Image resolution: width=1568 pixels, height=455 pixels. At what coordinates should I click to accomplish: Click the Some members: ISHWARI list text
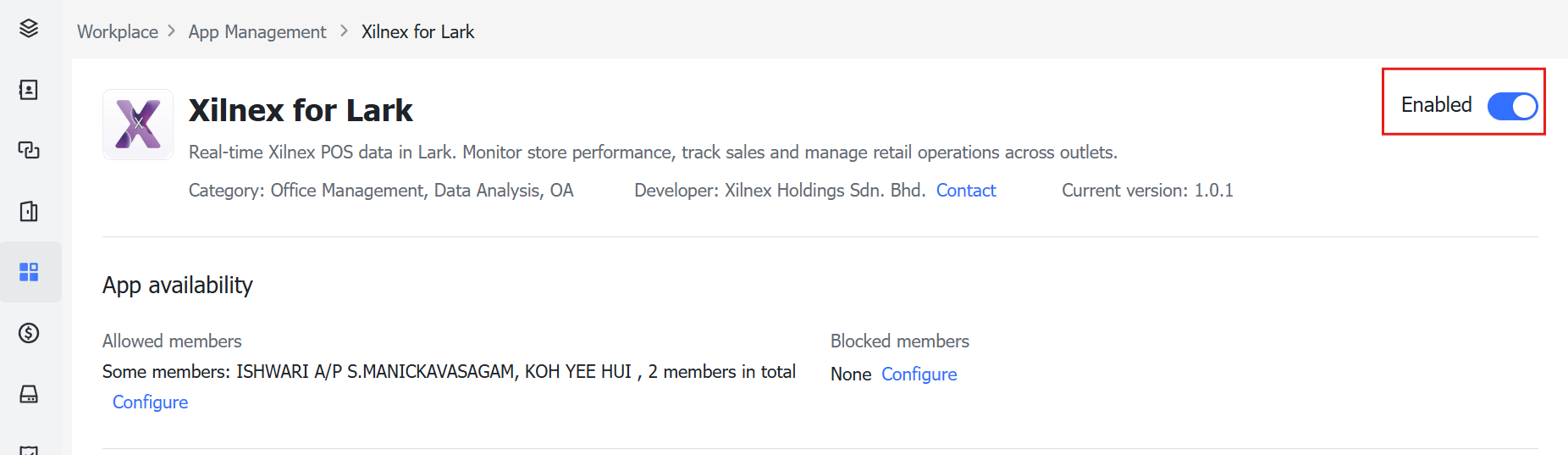pyautogui.click(x=449, y=372)
